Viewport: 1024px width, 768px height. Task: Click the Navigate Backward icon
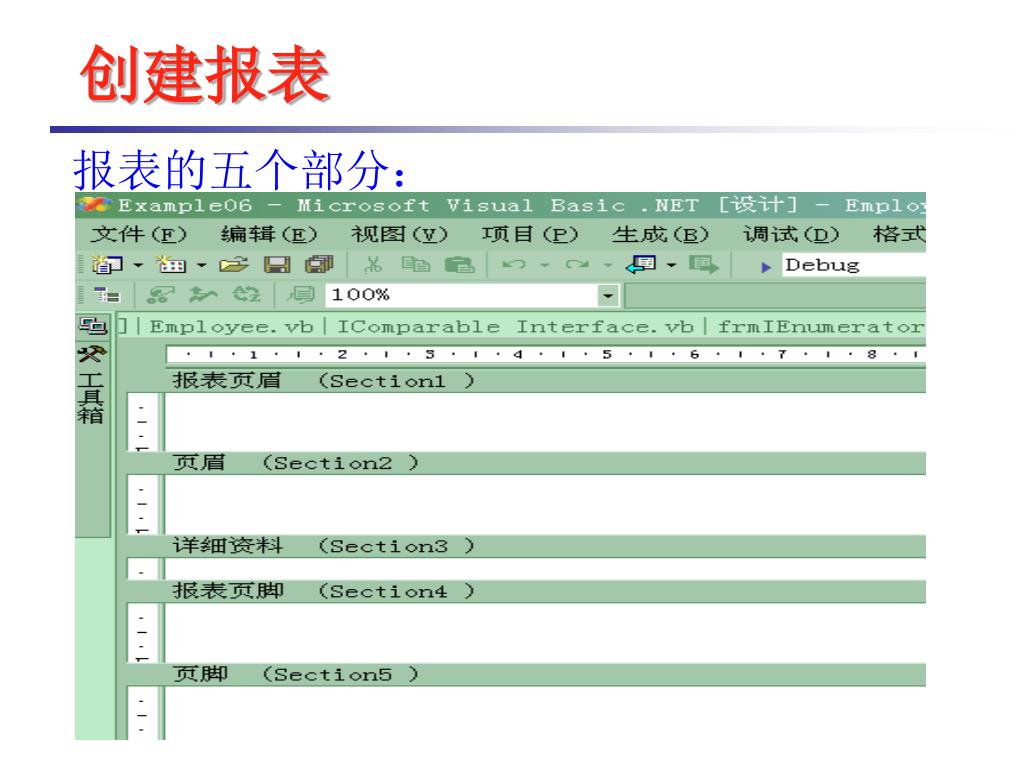641,264
